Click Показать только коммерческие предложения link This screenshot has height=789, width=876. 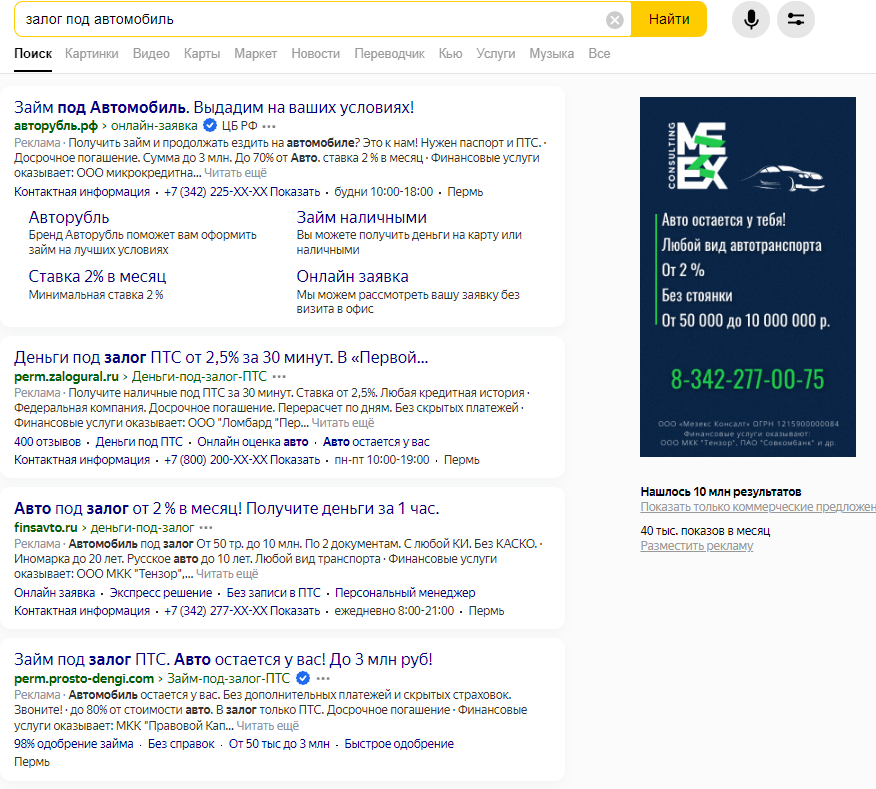758,507
